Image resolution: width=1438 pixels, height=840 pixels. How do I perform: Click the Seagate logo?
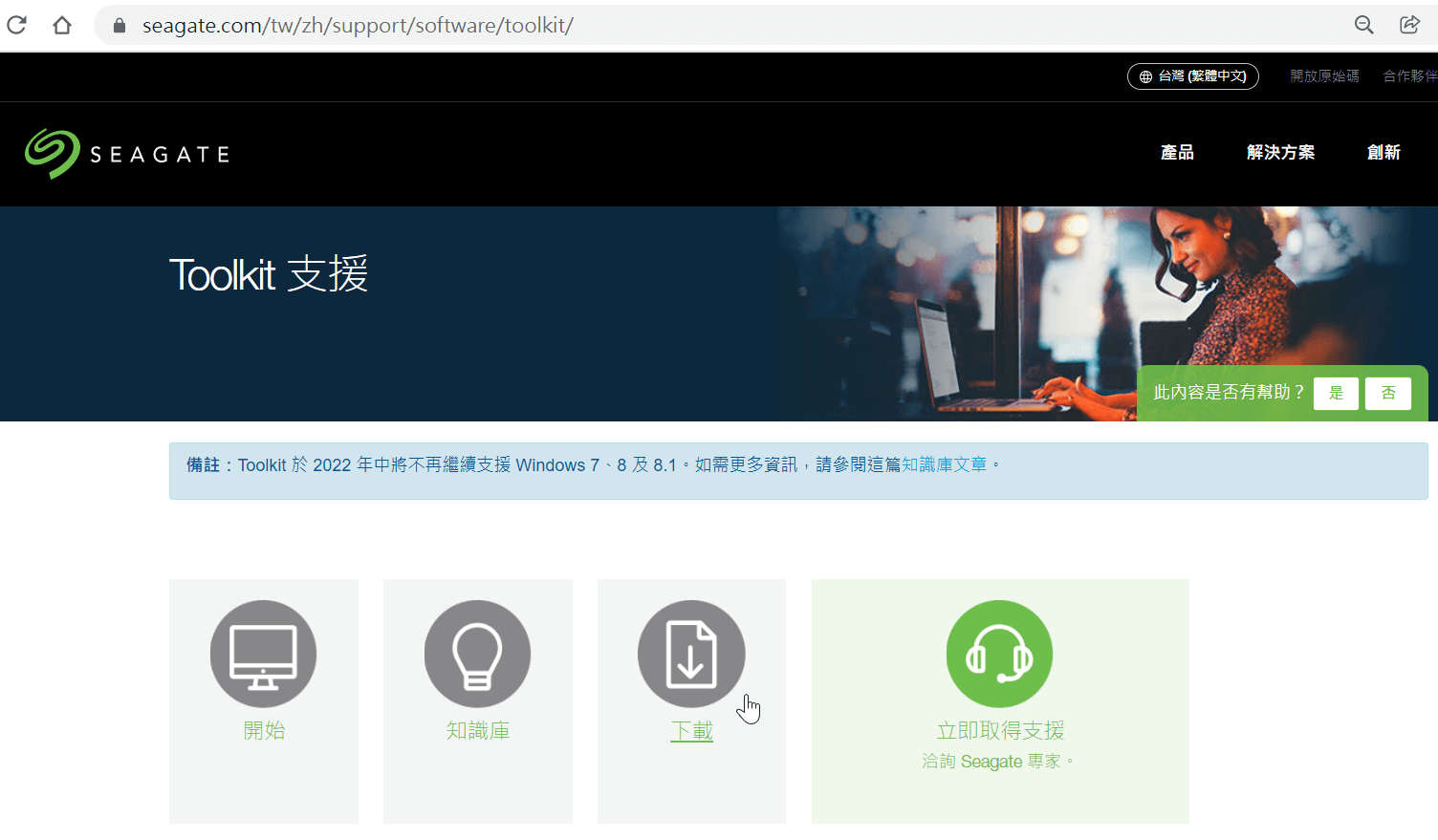point(127,154)
